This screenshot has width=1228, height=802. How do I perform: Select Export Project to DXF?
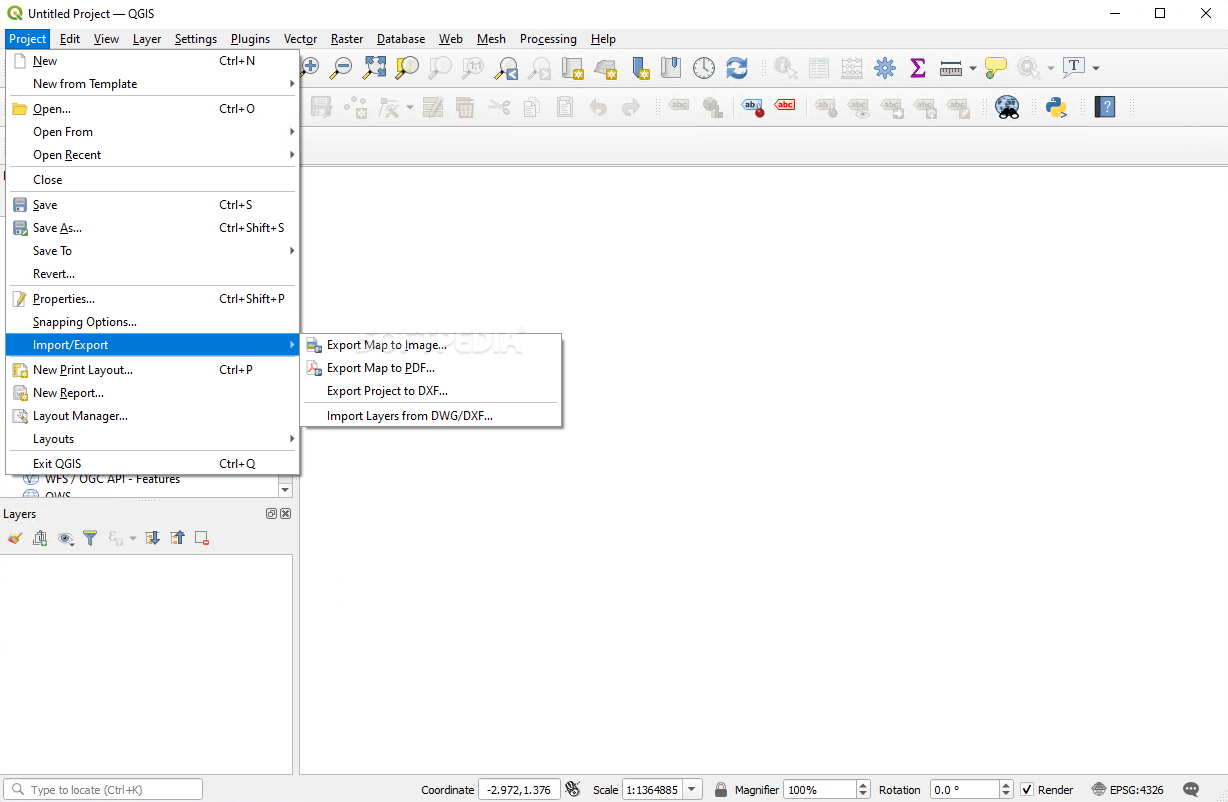click(431, 391)
